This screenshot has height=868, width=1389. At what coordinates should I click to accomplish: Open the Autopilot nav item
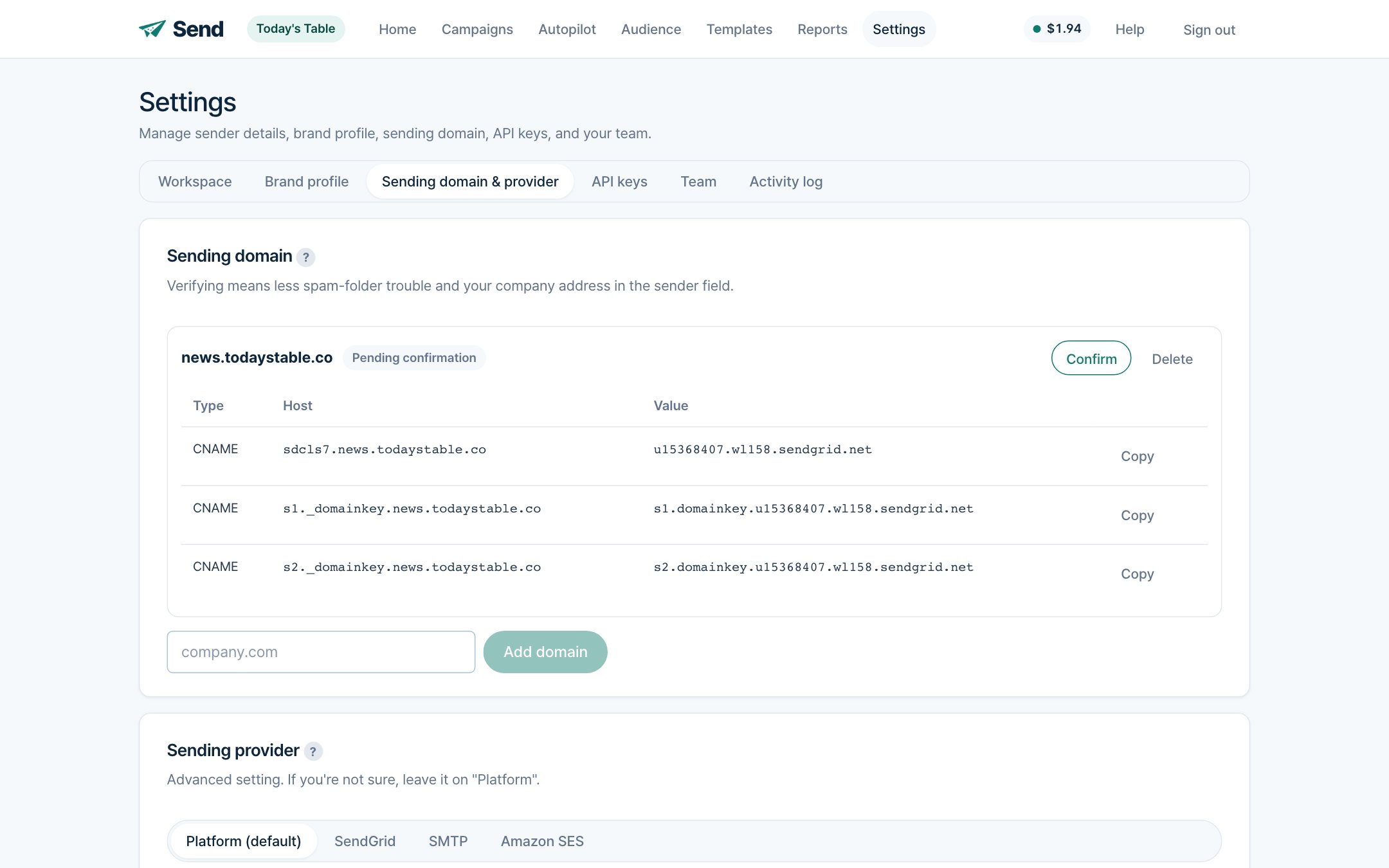[x=567, y=30]
